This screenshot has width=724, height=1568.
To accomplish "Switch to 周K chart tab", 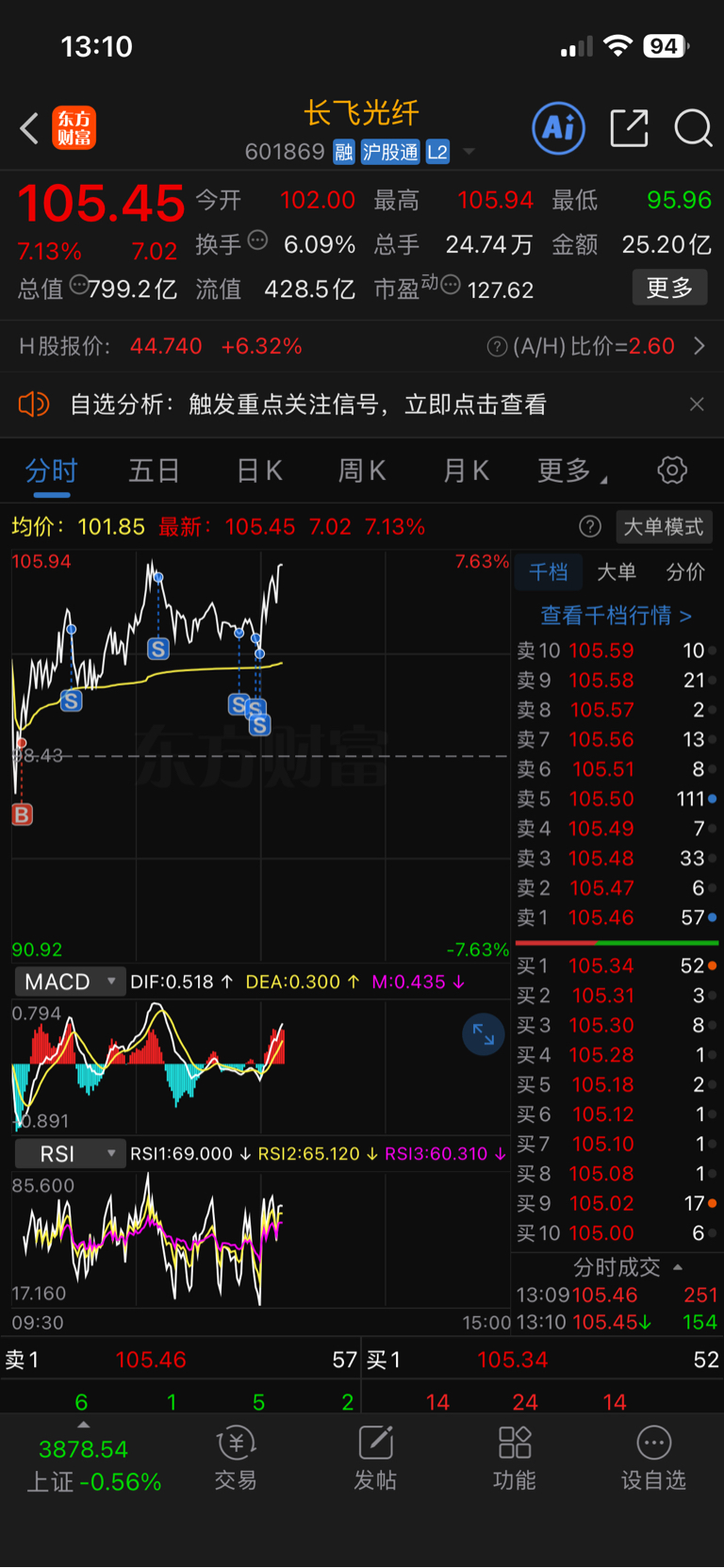I will click(362, 470).
